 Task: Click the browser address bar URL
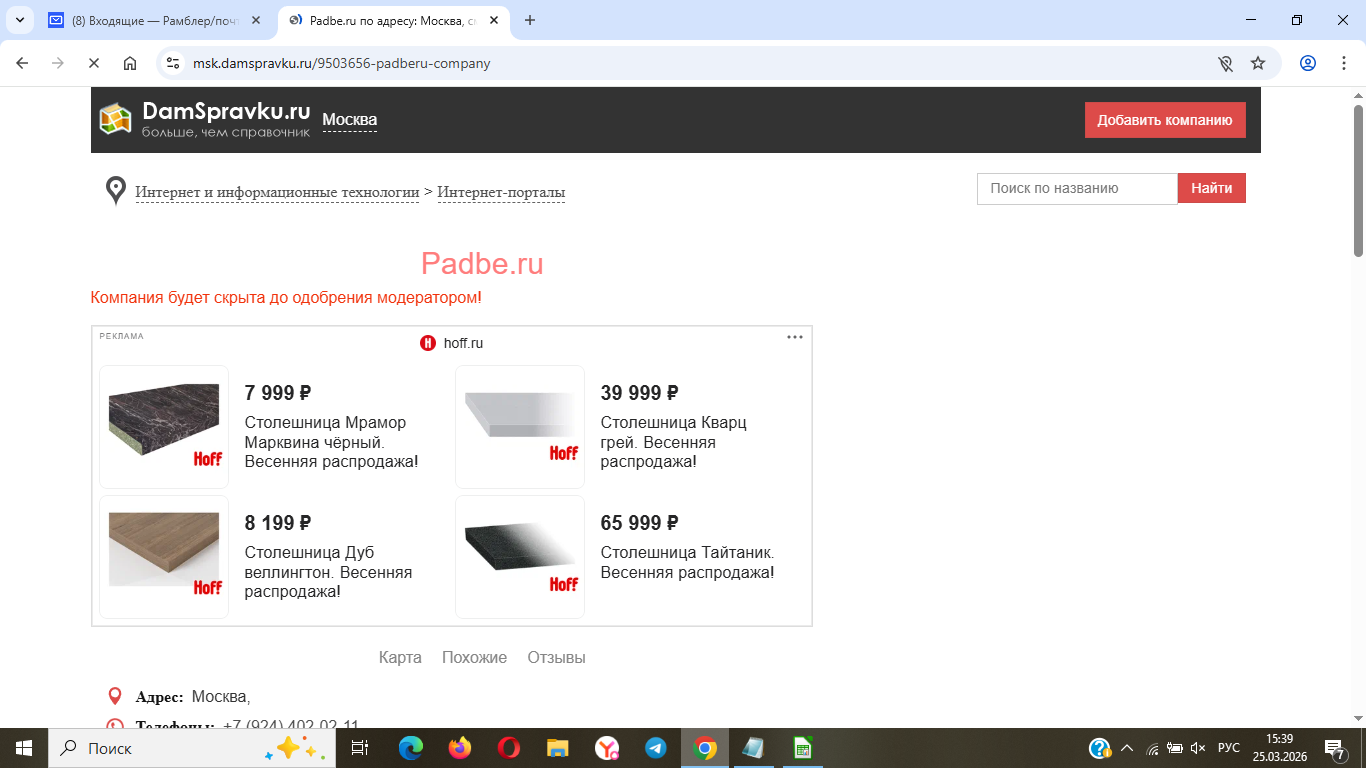coord(341,63)
